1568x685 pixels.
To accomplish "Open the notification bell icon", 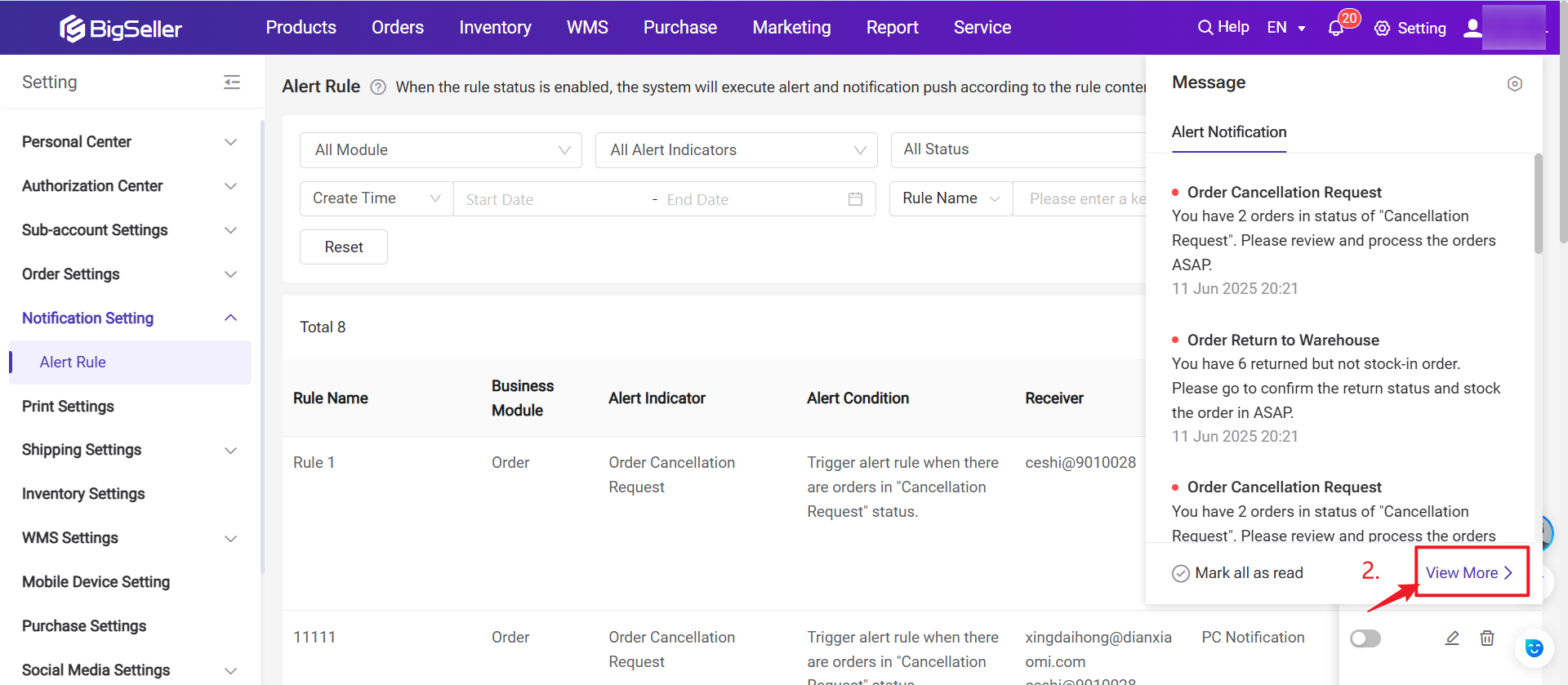I will click(x=1336, y=29).
